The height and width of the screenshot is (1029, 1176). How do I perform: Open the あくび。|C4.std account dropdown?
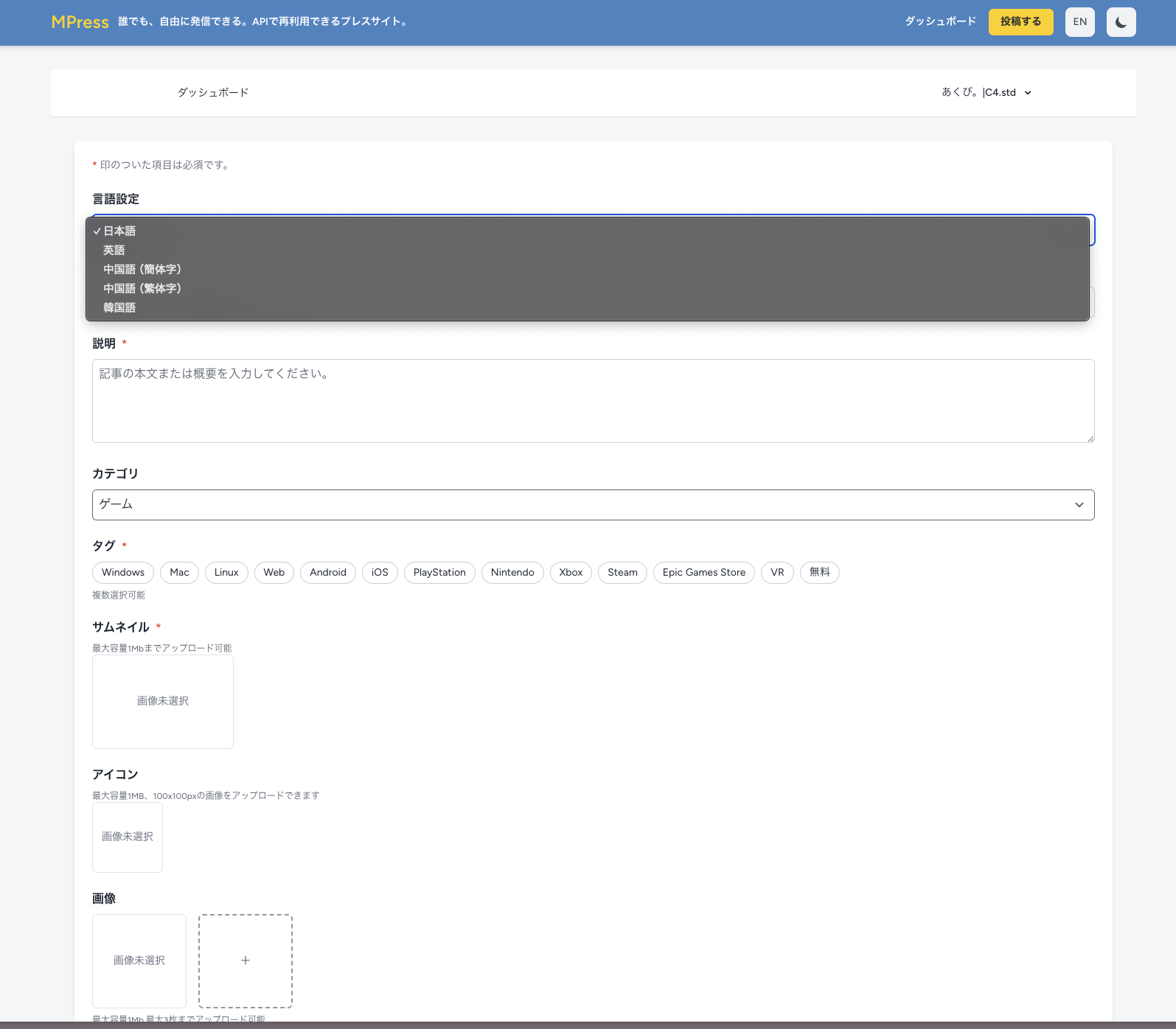(x=986, y=93)
